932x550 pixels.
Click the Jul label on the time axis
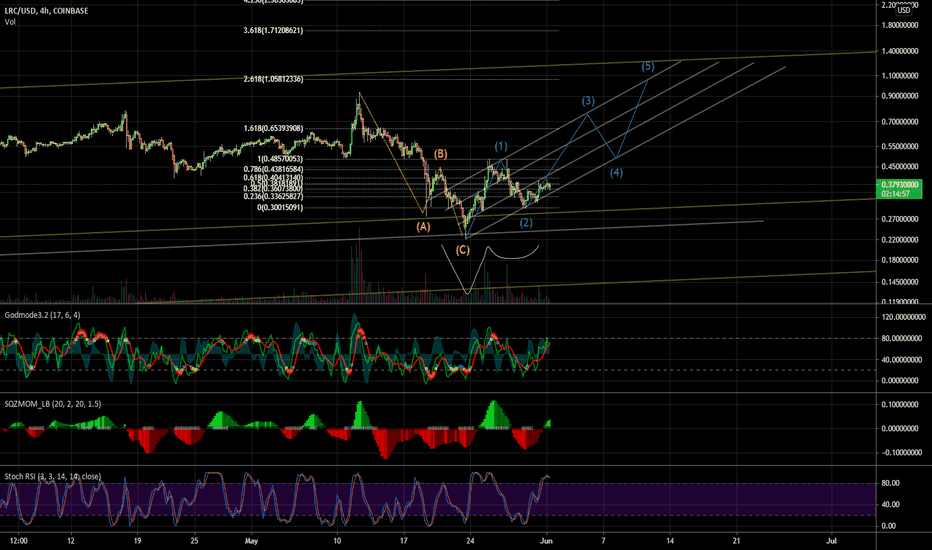coord(832,541)
